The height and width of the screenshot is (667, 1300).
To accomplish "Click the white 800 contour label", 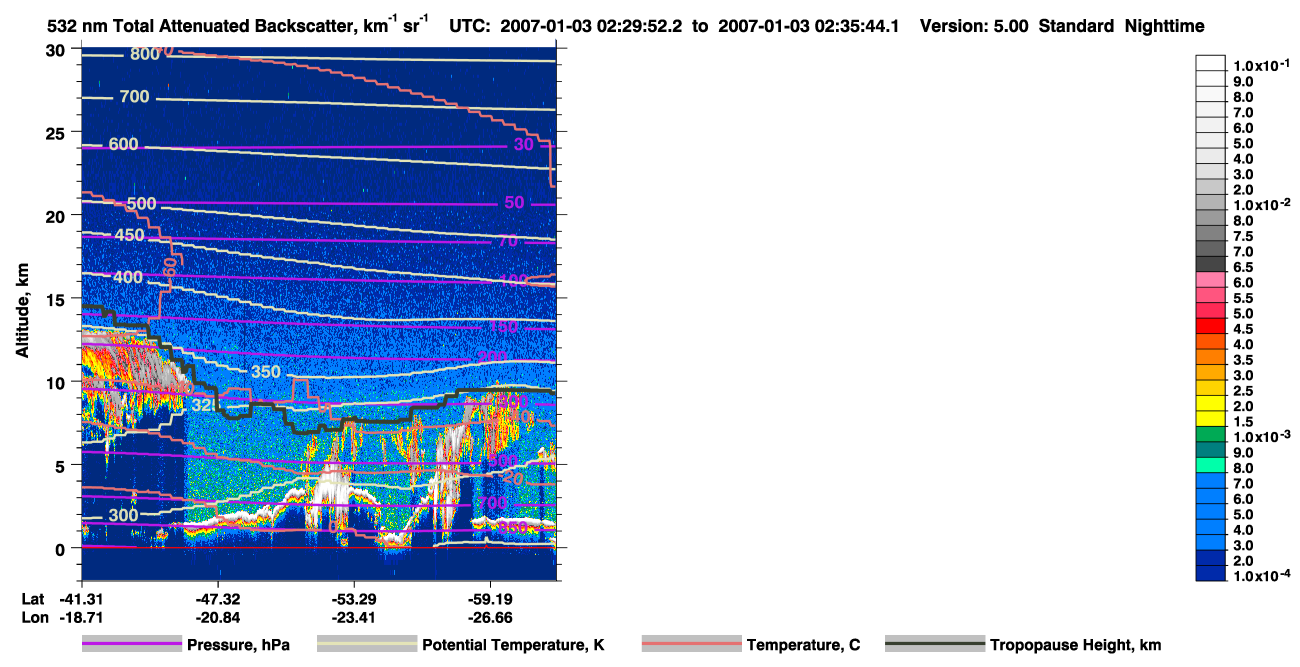I will [x=145, y=54].
